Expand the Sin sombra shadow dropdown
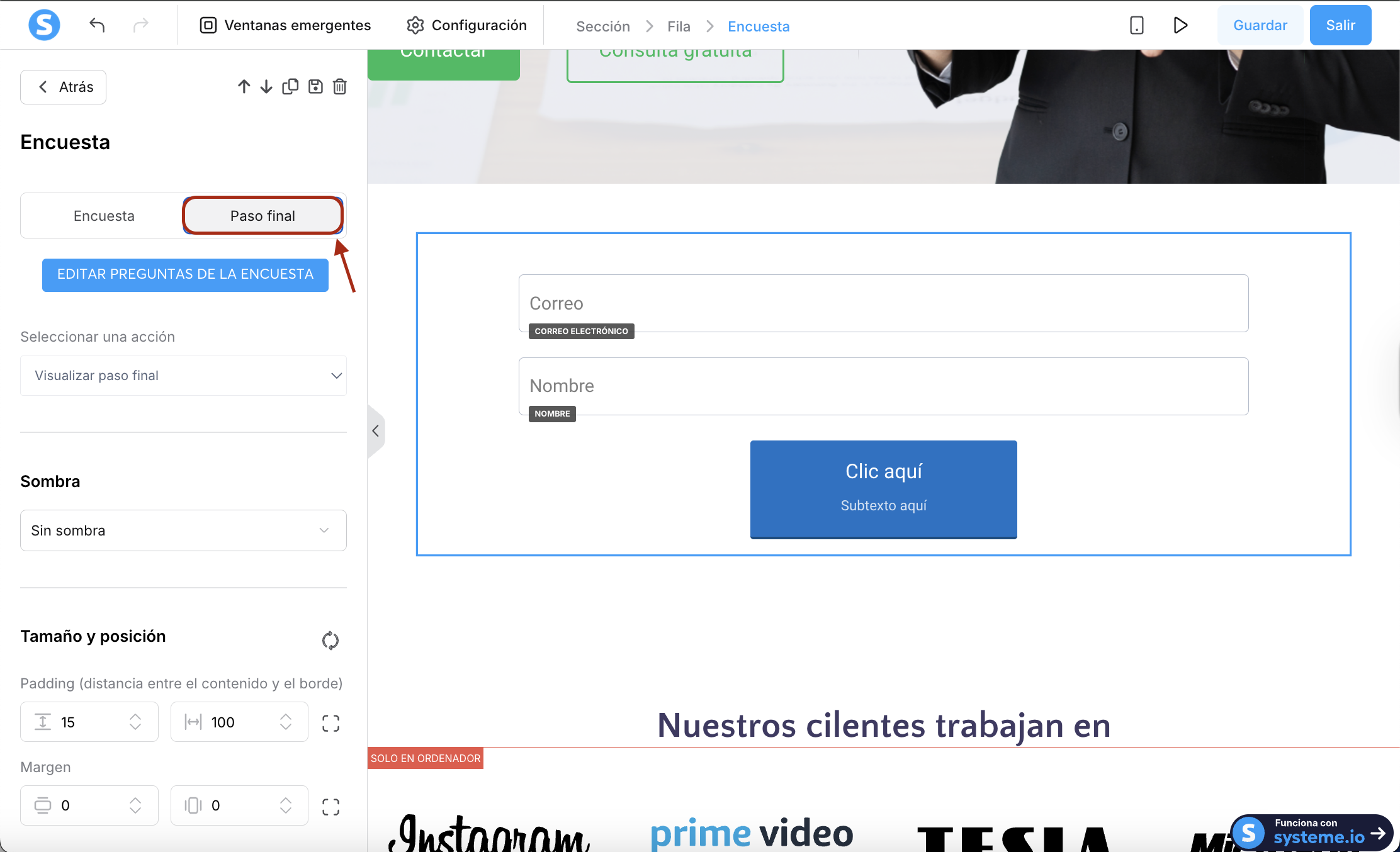Screen dimensions: 1400x852 tap(183, 530)
